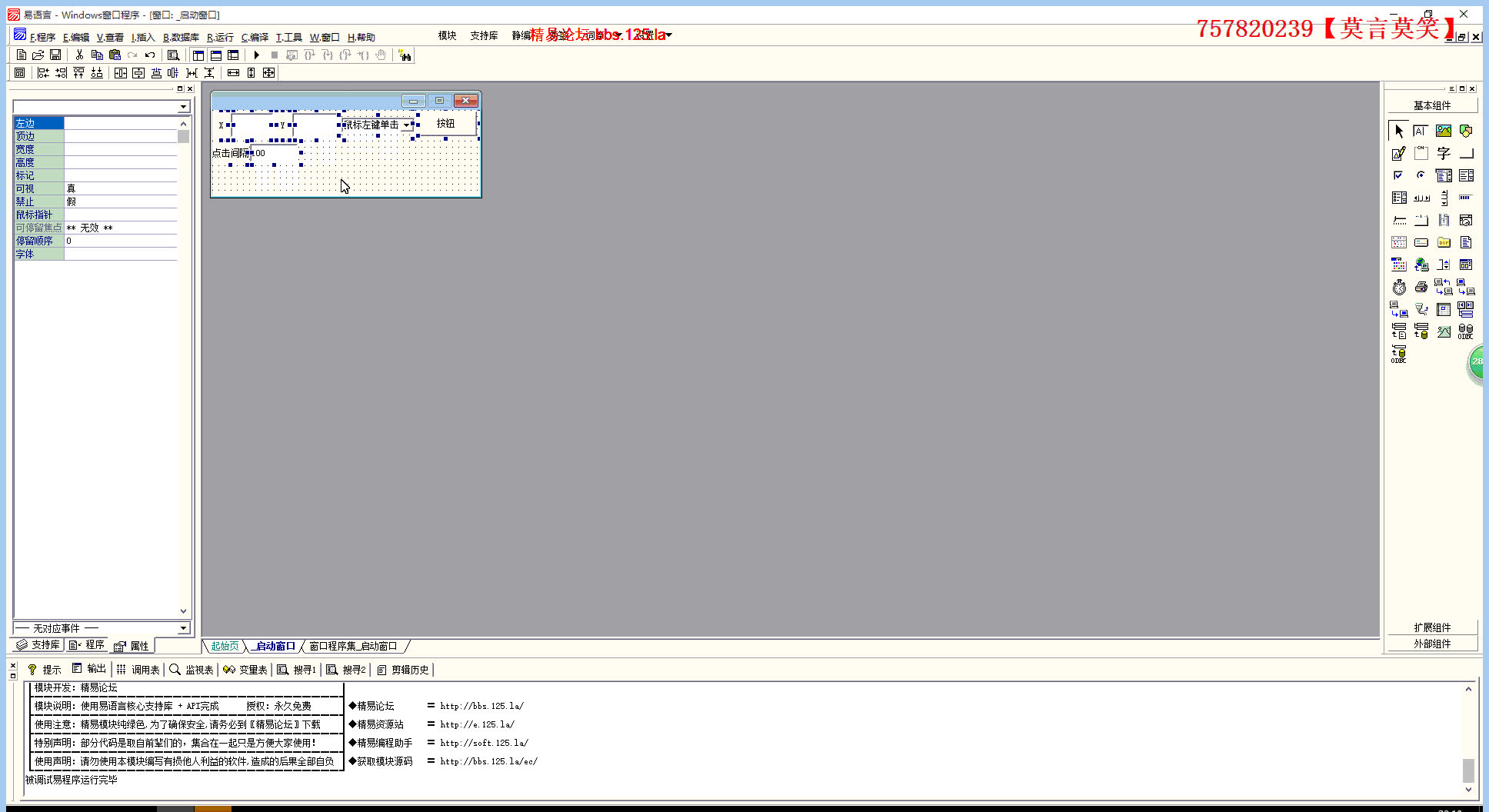Image resolution: width=1489 pixels, height=812 pixels.
Task: Switch to 窗口程序集_启动窗口 tab
Action: [x=354, y=646]
